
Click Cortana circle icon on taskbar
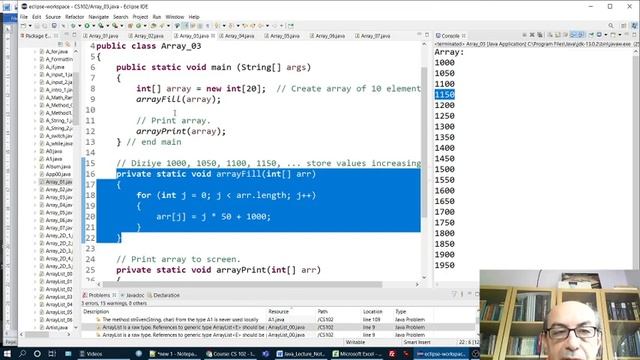coord(37,353)
